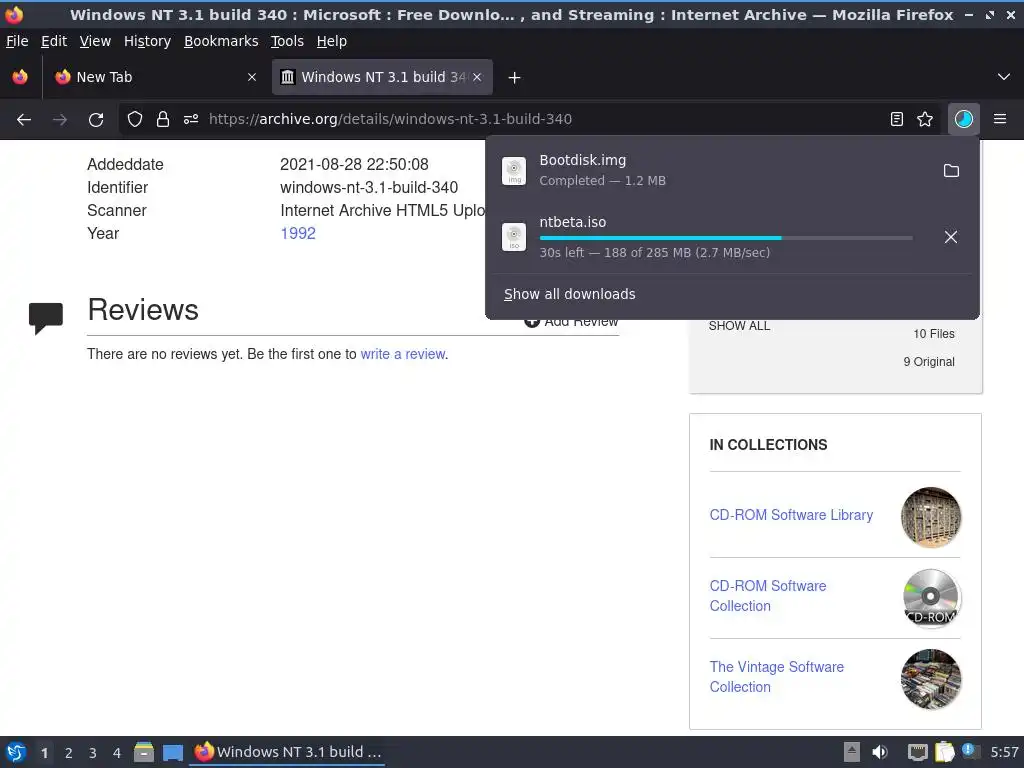Open the Edit menu
This screenshot has width=1024, height=768.
point(54,41)
